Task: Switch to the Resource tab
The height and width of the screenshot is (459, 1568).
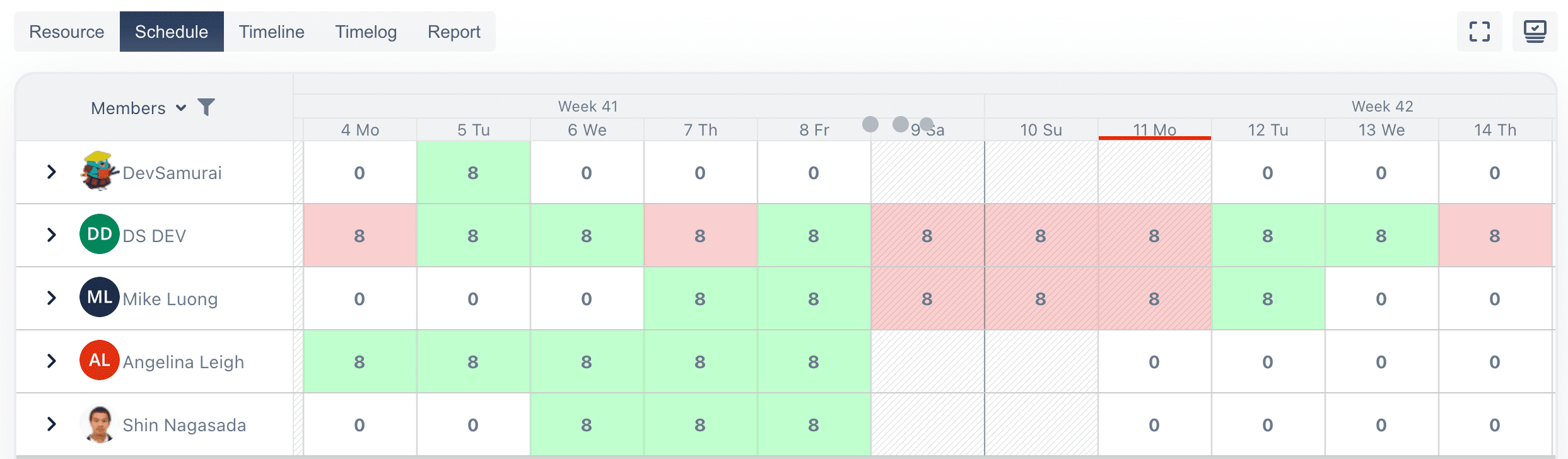Action: [67, 32]
